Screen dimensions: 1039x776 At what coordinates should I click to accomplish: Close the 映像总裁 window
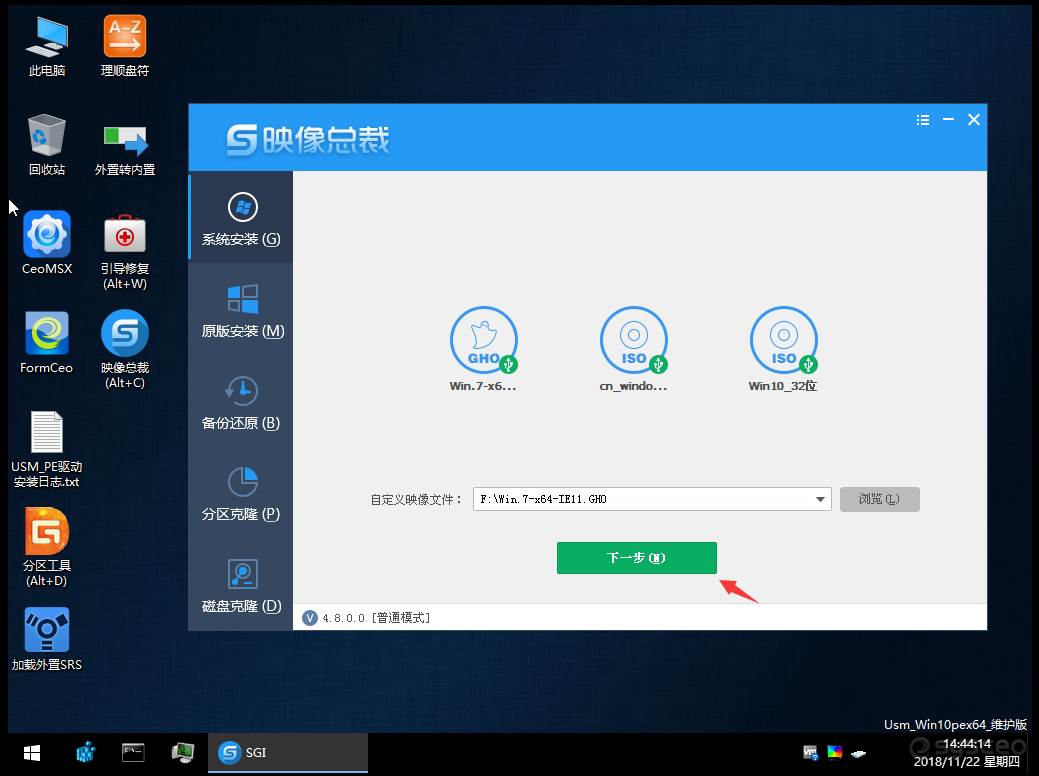pos(973,120)
